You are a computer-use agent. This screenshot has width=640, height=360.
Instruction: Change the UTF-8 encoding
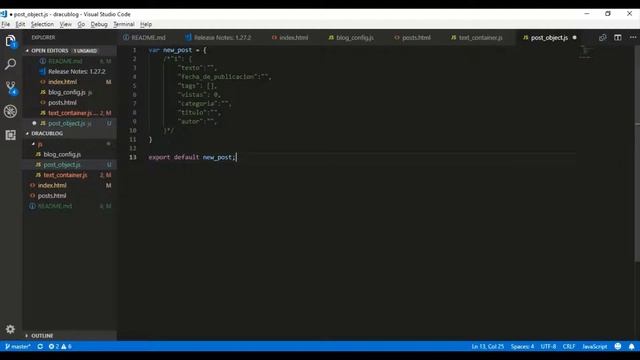click(x=548, y=347)
